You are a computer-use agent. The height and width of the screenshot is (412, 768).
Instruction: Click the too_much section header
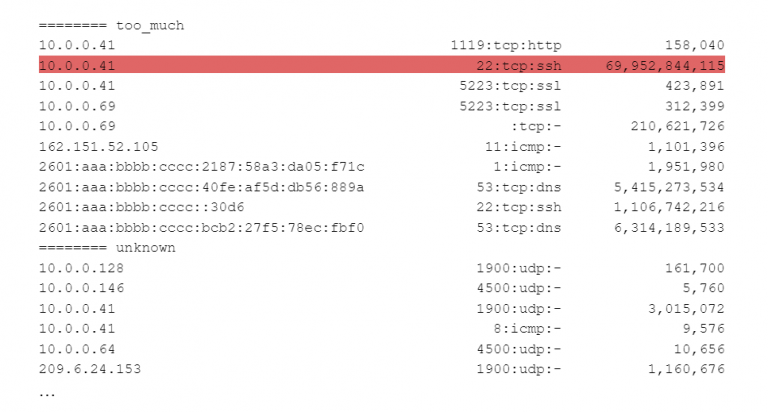click(112, 25)
